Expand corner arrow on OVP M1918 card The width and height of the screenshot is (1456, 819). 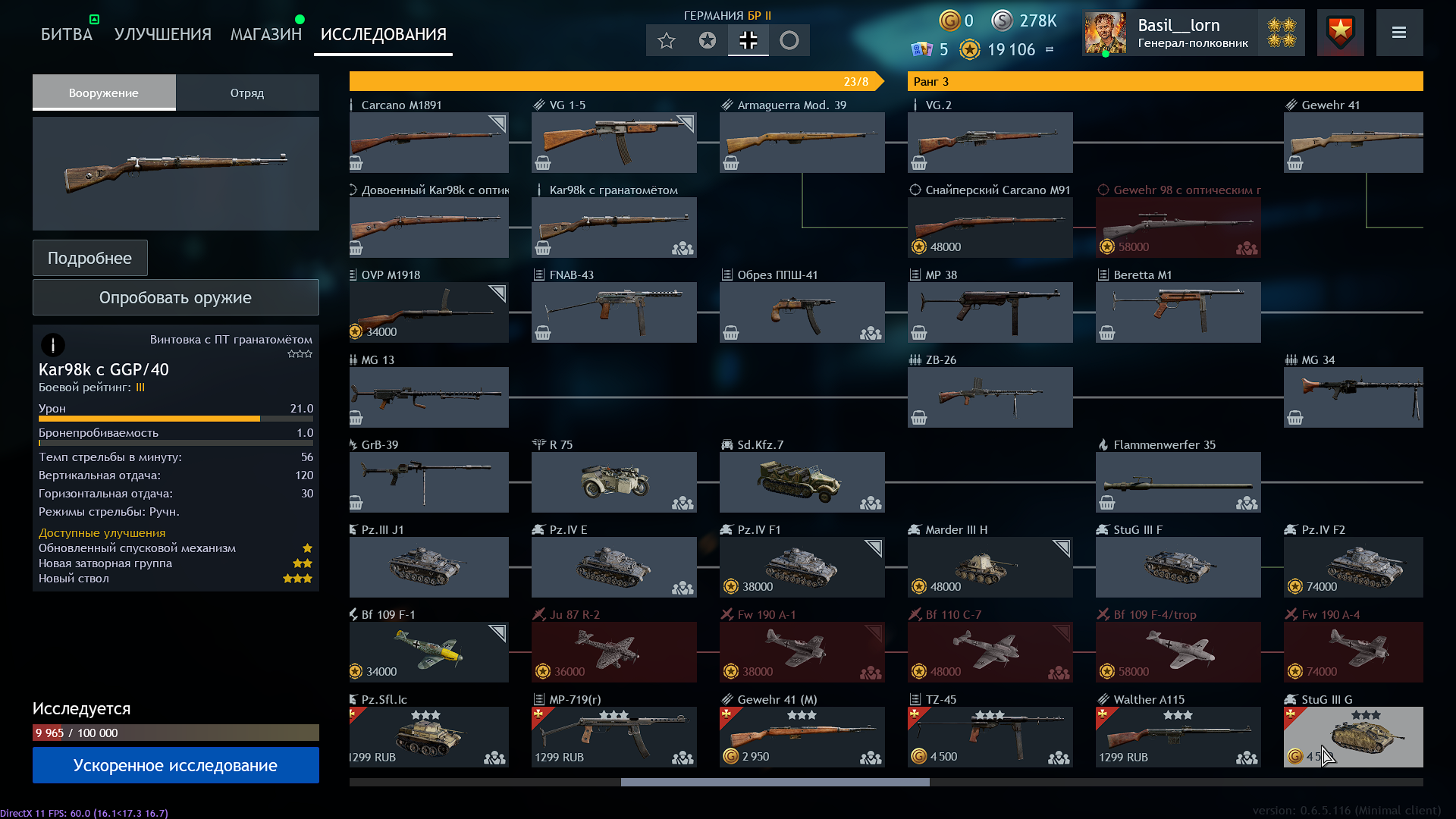(497, 293)
